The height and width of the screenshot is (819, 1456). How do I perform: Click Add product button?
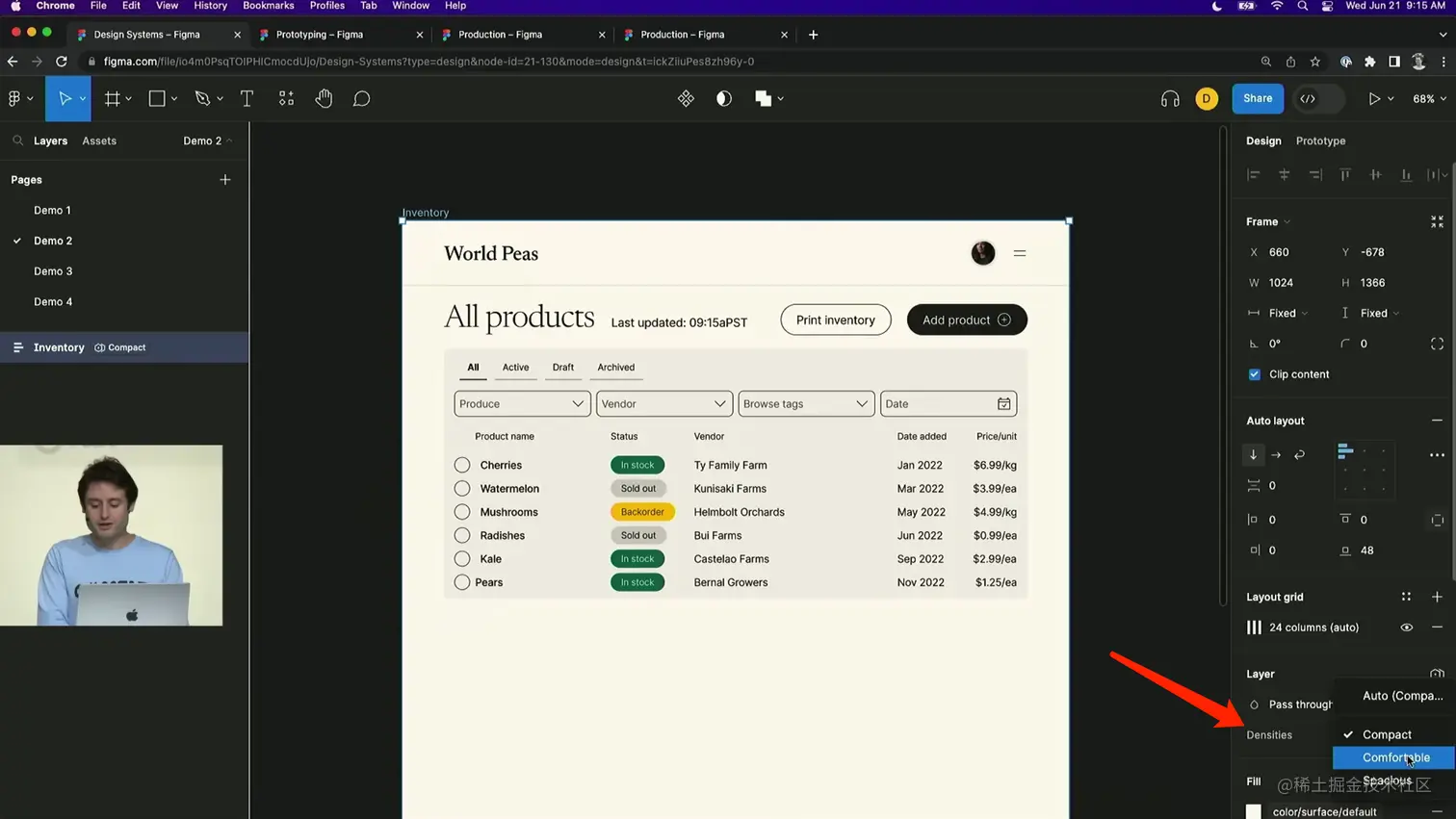[x=967, y=320]
